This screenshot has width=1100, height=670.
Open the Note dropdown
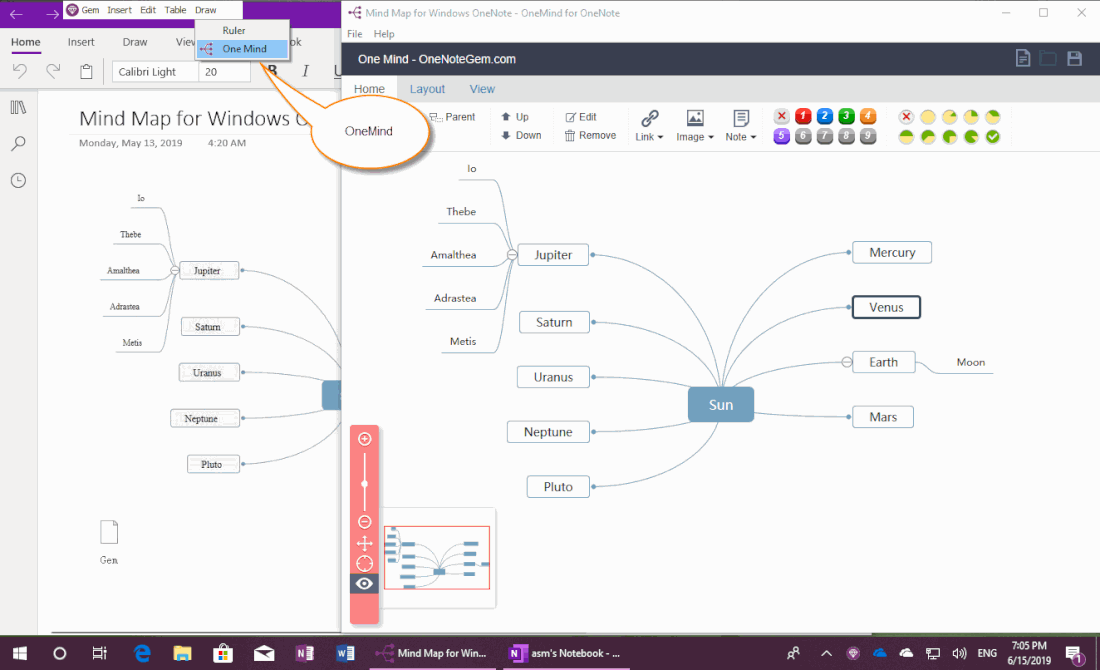[741, 126]
